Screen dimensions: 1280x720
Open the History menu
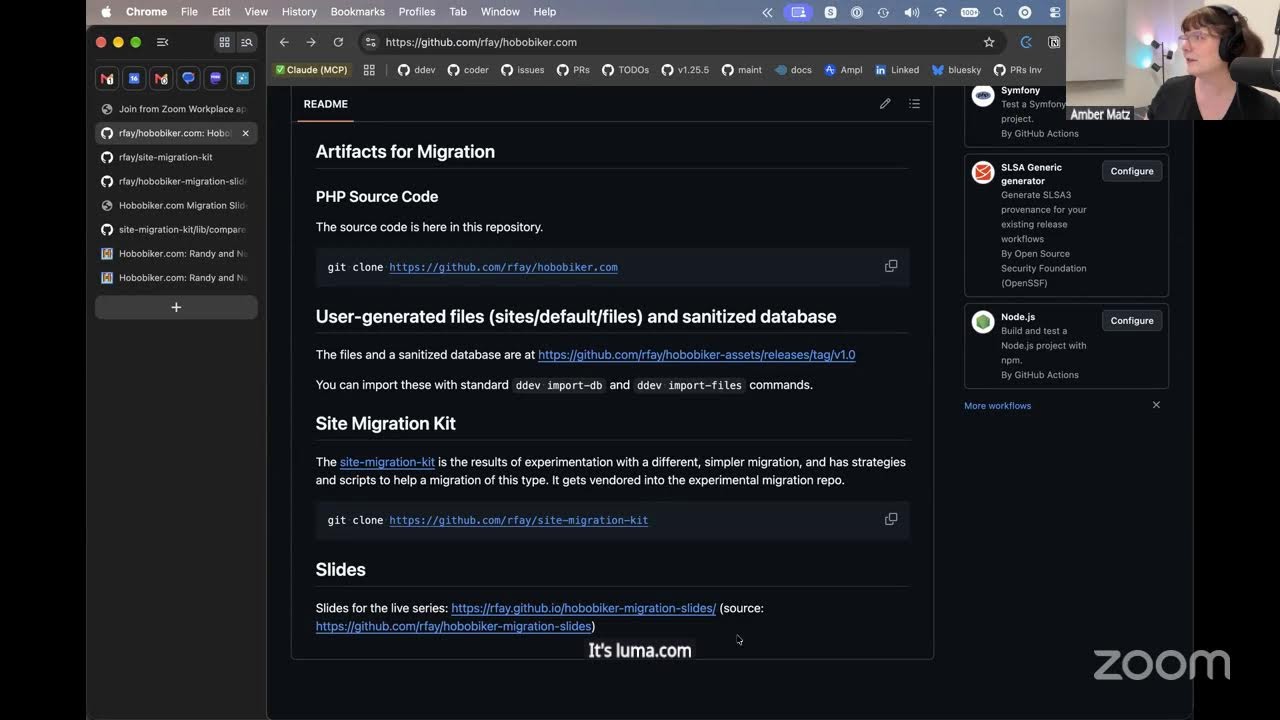[x=299, y=12]
